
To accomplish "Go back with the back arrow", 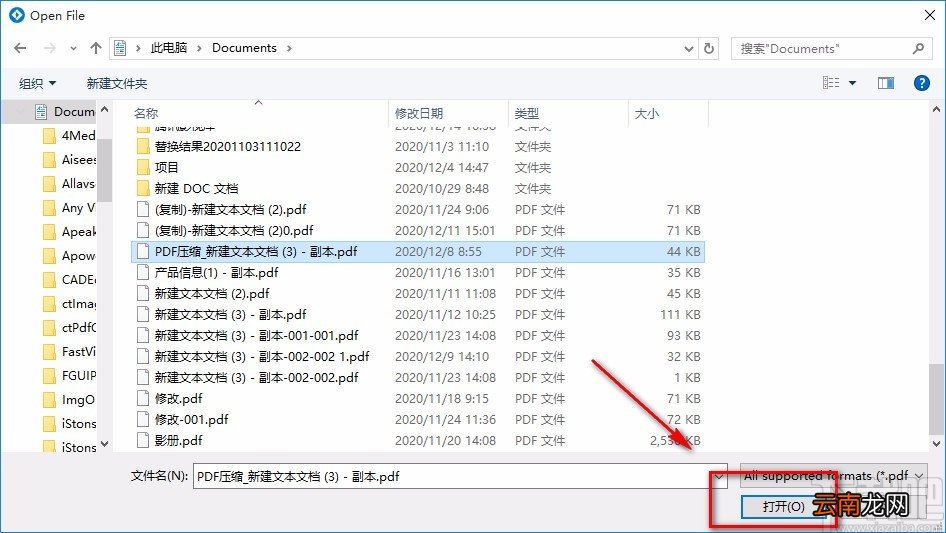I will (x=20, y=48).
